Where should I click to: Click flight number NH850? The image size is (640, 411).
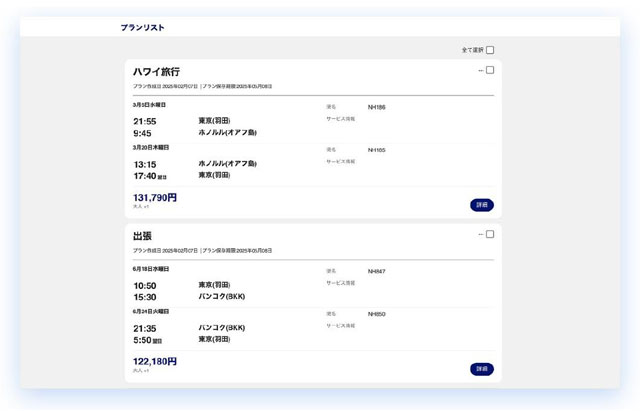click(376, 314)
